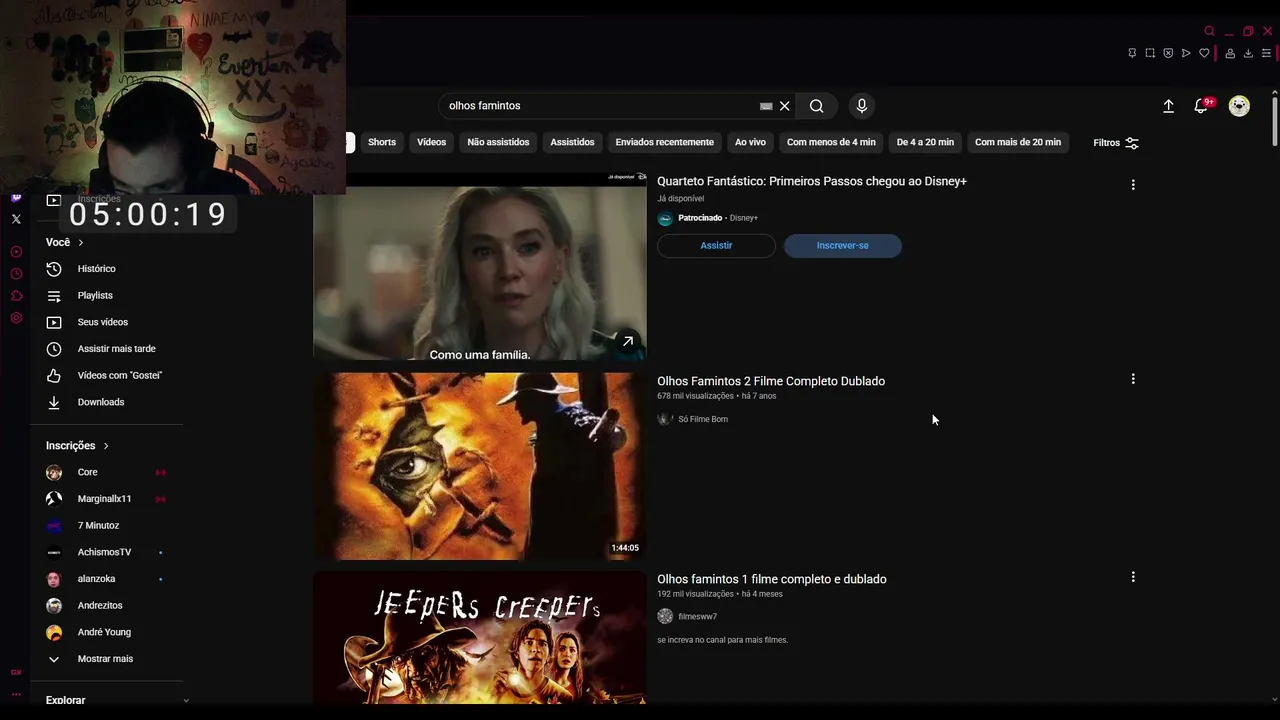Screen dimensions: 1280x720
Task: Click the GX corner icon in sidebar
Action: click(16, 672)
